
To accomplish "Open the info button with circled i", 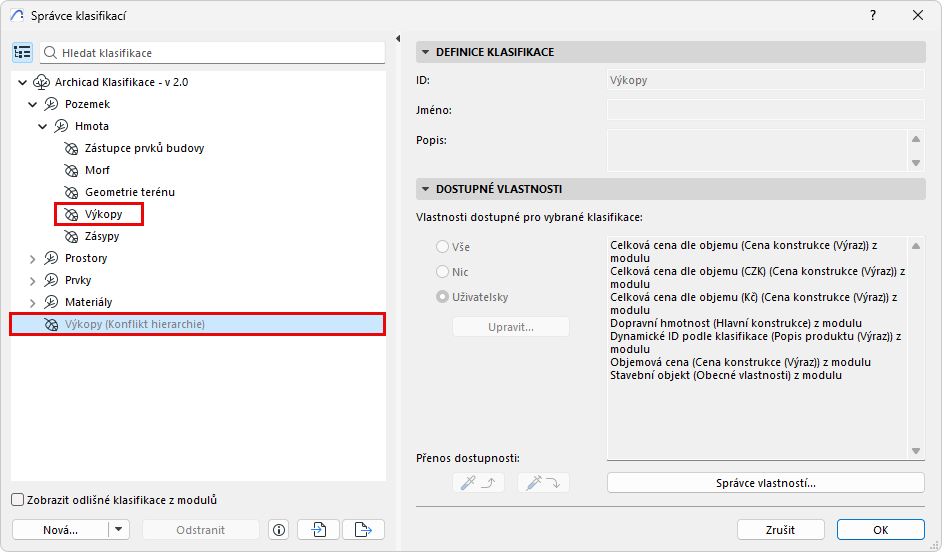I will pyautogui.click(x=279, y=530).
